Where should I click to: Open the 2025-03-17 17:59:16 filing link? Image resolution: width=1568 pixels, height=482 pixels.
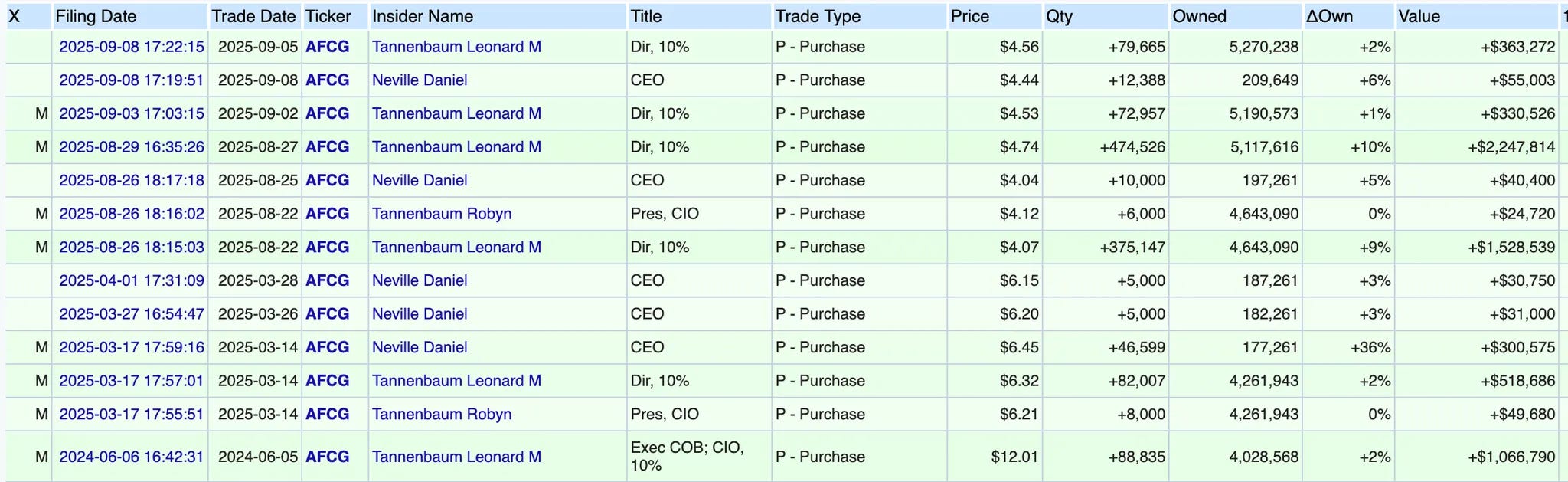pyautogui.click(x=132, y=347)
